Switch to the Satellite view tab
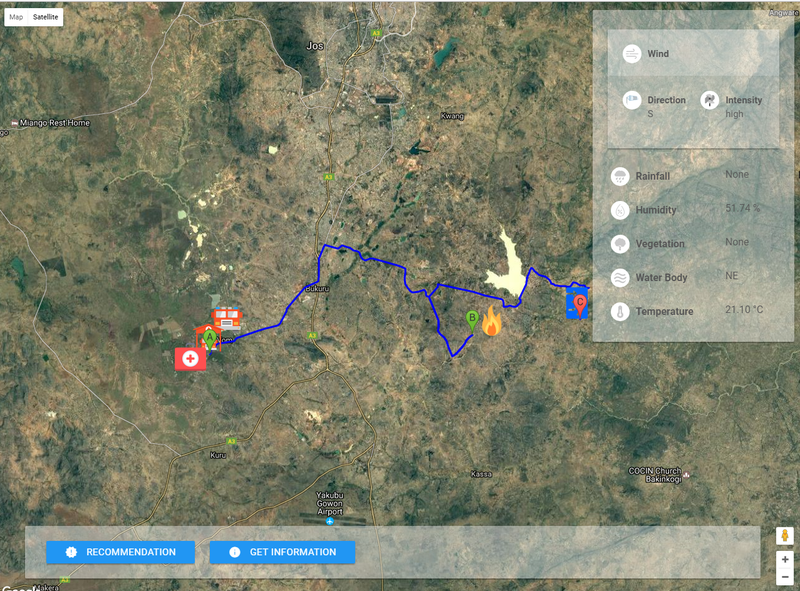Screen dimensions: 800x591 coord(46,17)
